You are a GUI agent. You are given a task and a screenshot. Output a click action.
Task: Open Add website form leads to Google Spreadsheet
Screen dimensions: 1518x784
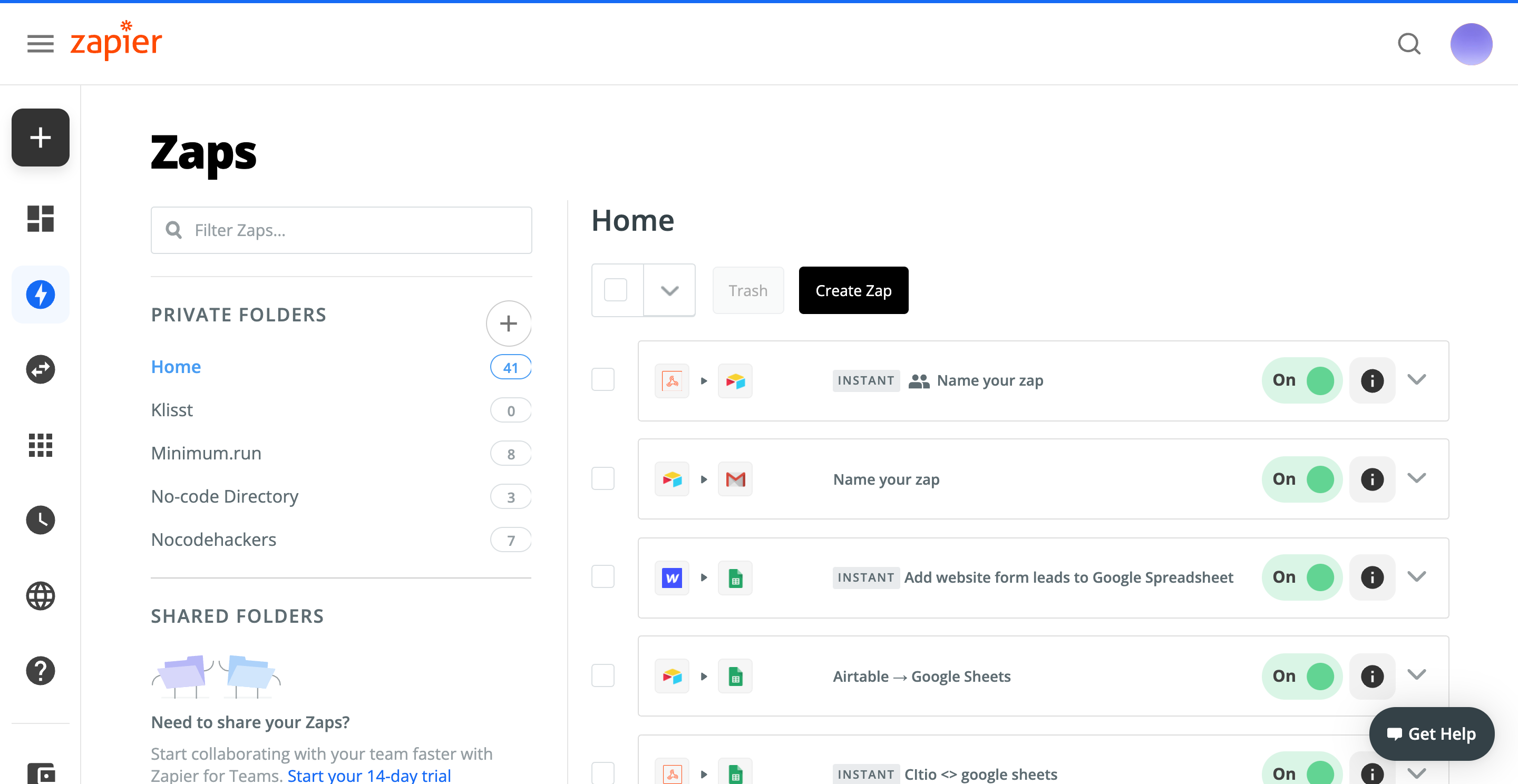[1068, 577]
